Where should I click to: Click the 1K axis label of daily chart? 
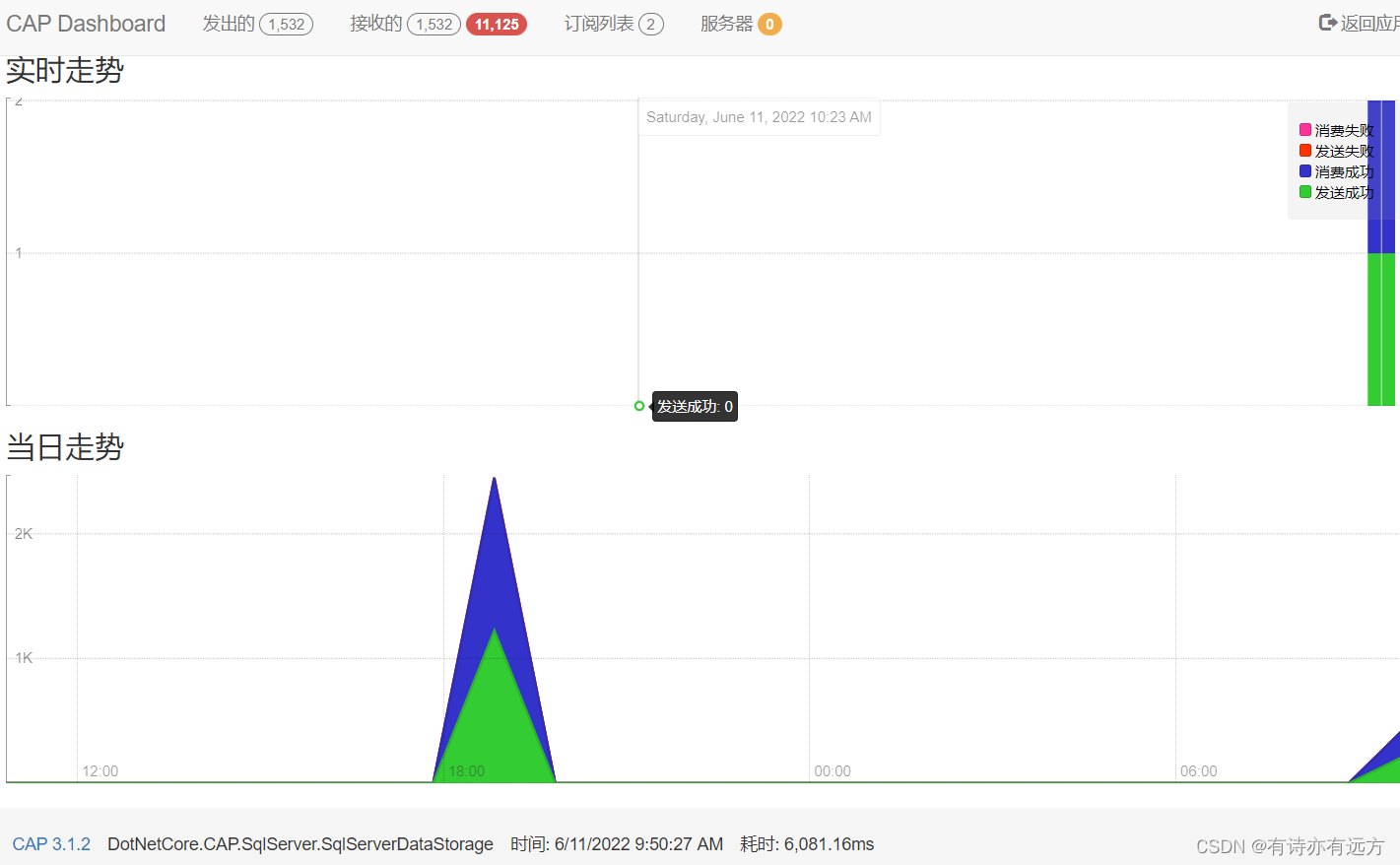pyautogui.click(x=24, y=658)
